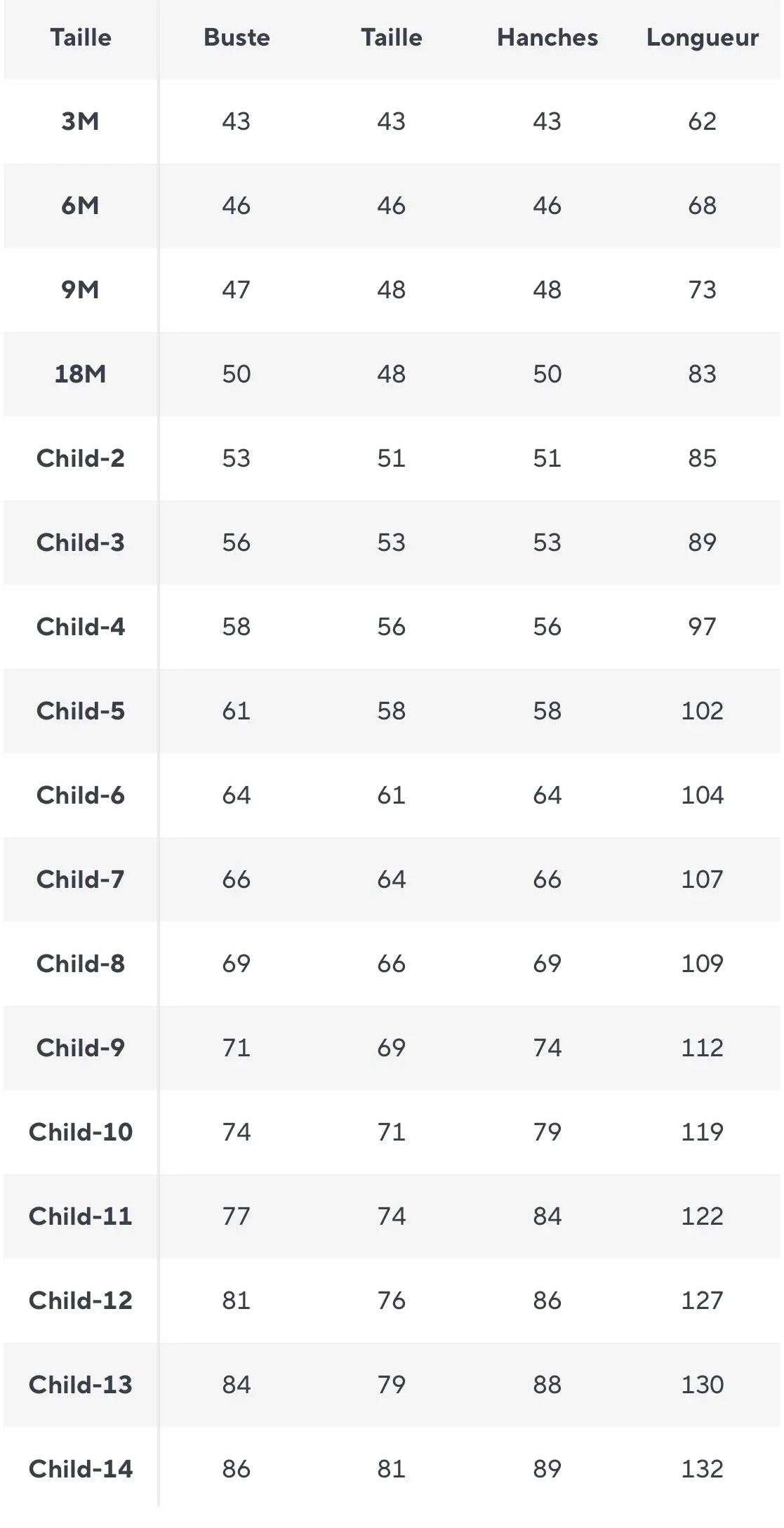Image resolution: width=784 pixels, height=1528 pixels.
Task: Select Hanches value 74 for Child-9
Action: click(547, 1048)
